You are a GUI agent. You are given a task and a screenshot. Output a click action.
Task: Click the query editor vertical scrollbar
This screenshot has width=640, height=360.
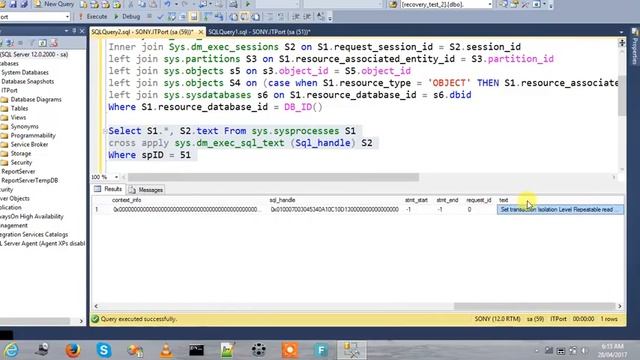tap(622, 96)
